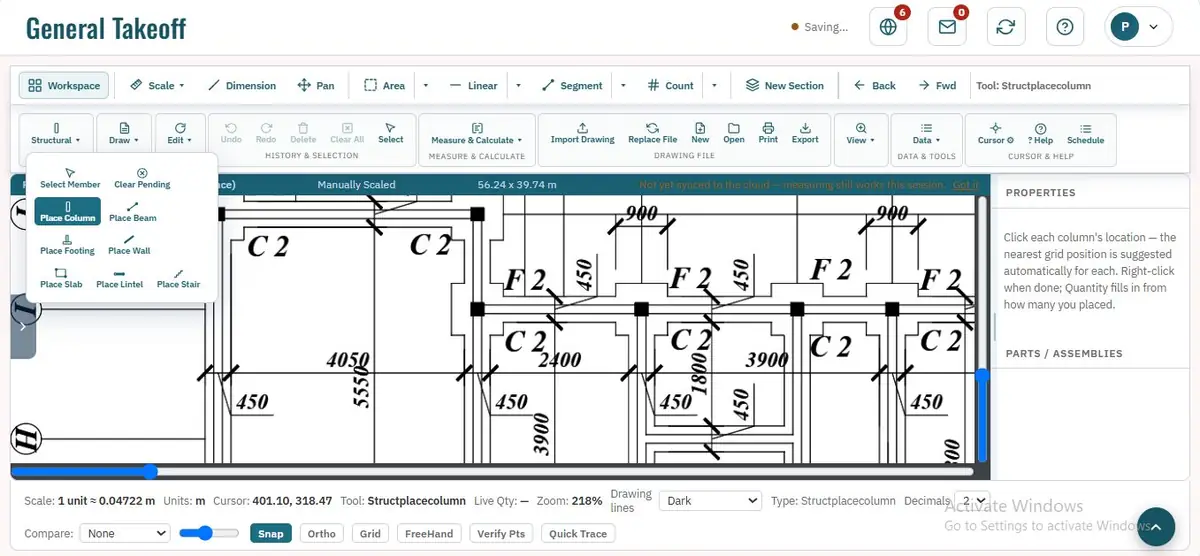Open a drawing file
Image resolution: width=1200 pixels, height=556 pixels.
pos(734,133)
